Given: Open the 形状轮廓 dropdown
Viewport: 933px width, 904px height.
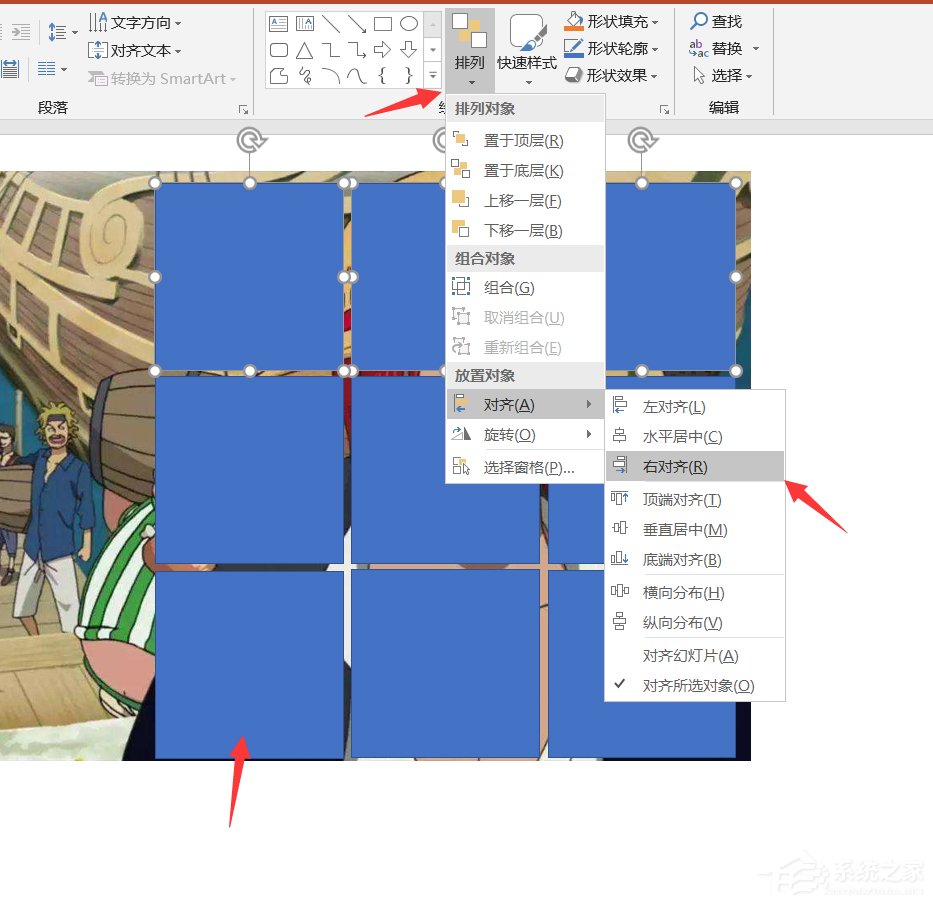Looking at the screenshot, I should tap(612, 48).
